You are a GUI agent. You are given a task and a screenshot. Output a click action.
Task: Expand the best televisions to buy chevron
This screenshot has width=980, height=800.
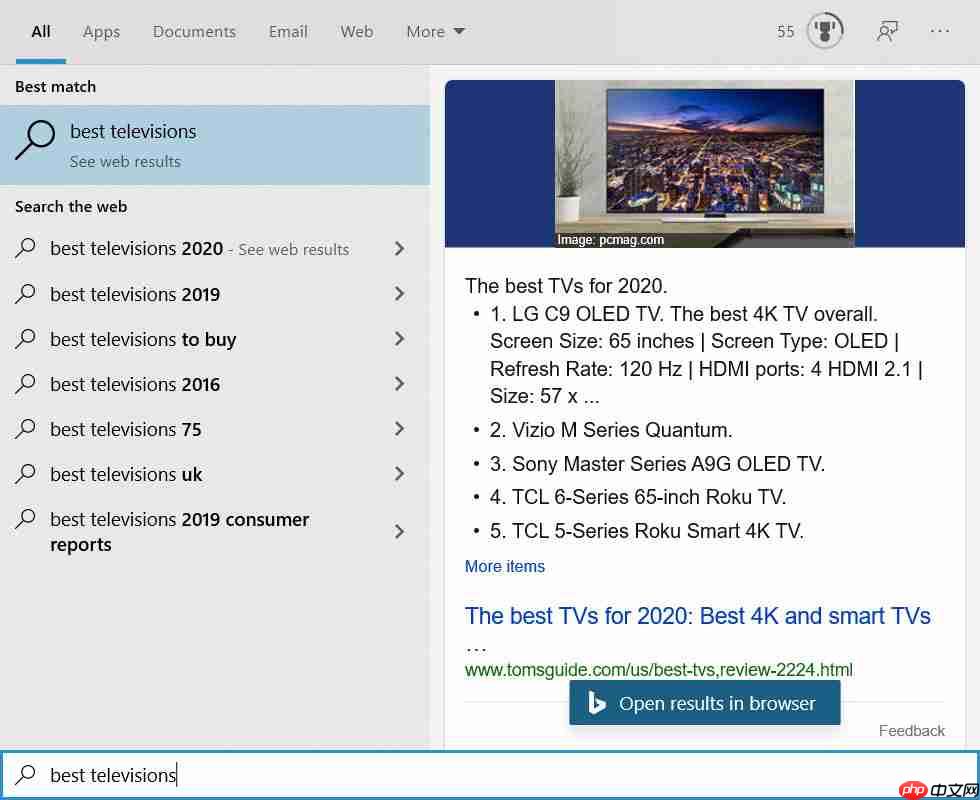click(399, 339)
